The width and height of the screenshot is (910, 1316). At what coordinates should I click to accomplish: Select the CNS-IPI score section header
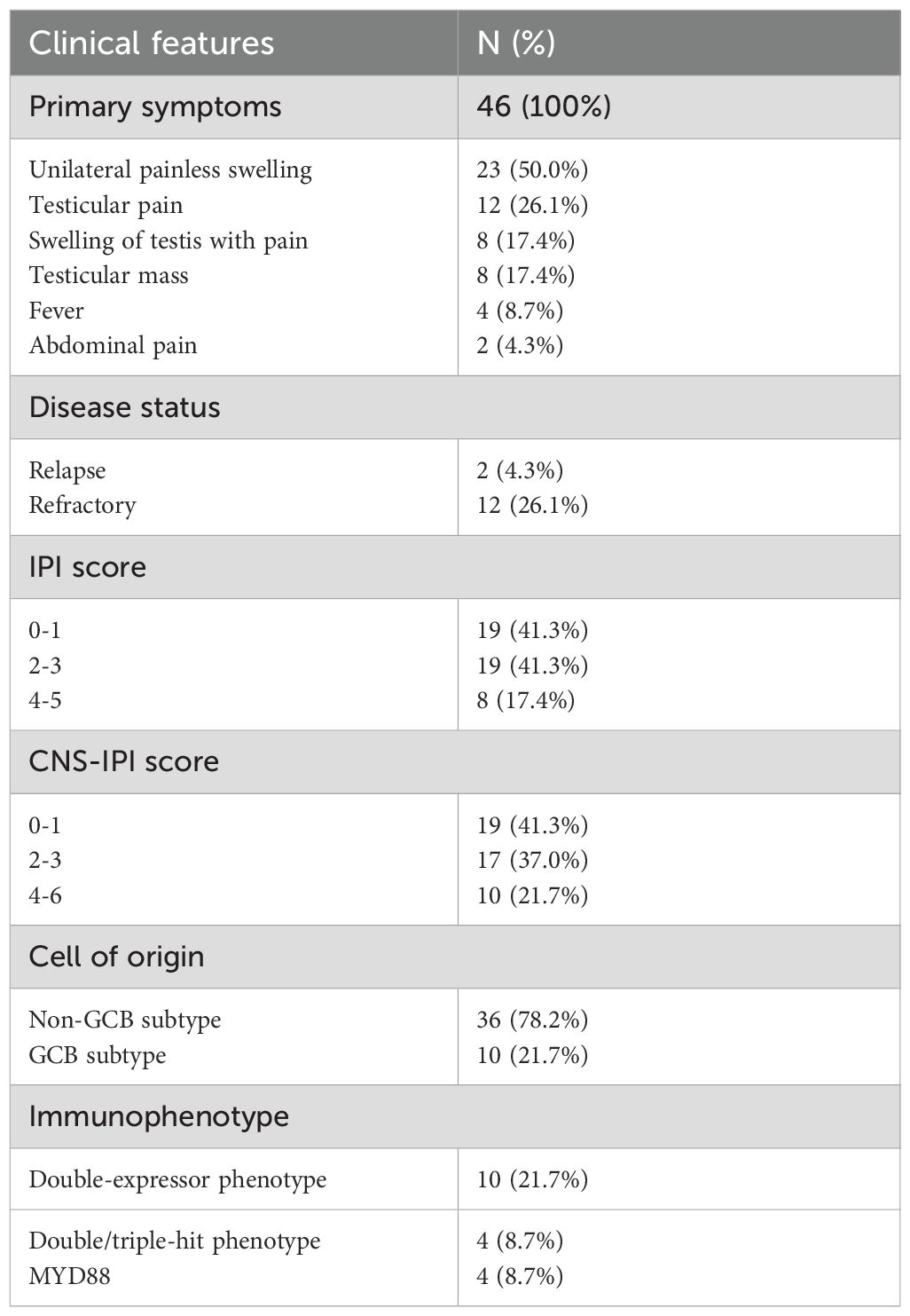pyautogui.click(x=123, y=762)
